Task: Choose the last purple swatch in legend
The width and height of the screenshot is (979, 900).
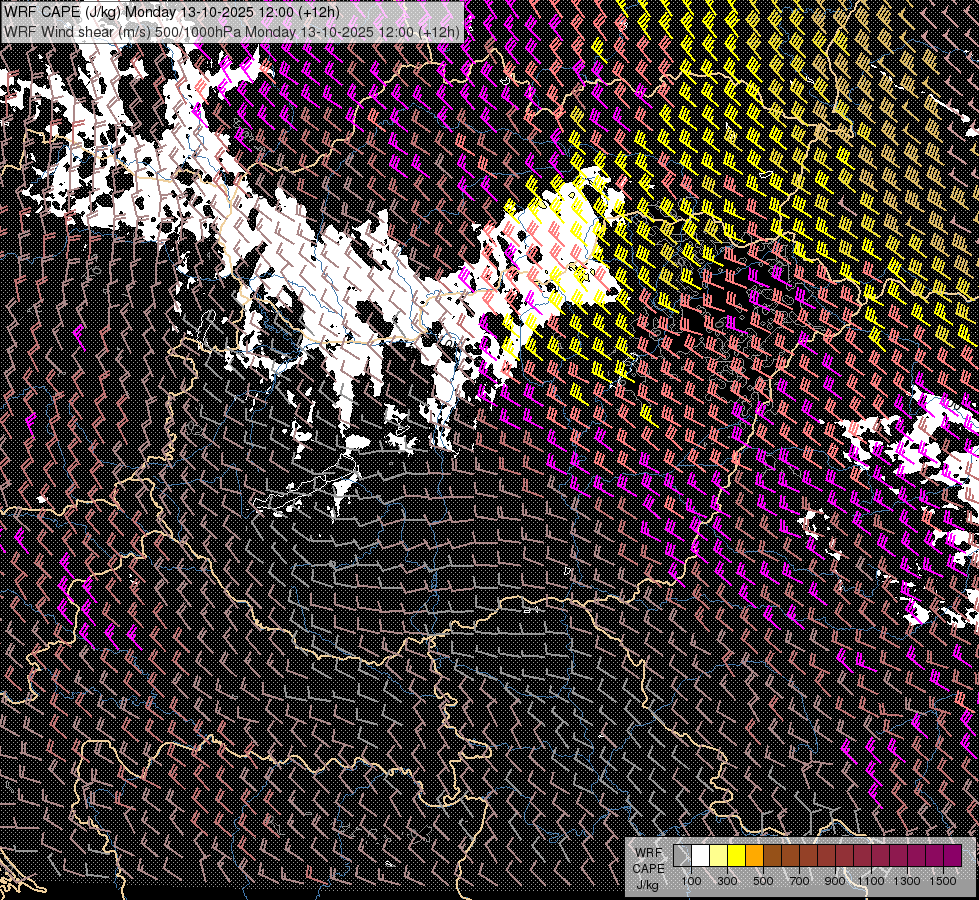Action: (952, 855)
